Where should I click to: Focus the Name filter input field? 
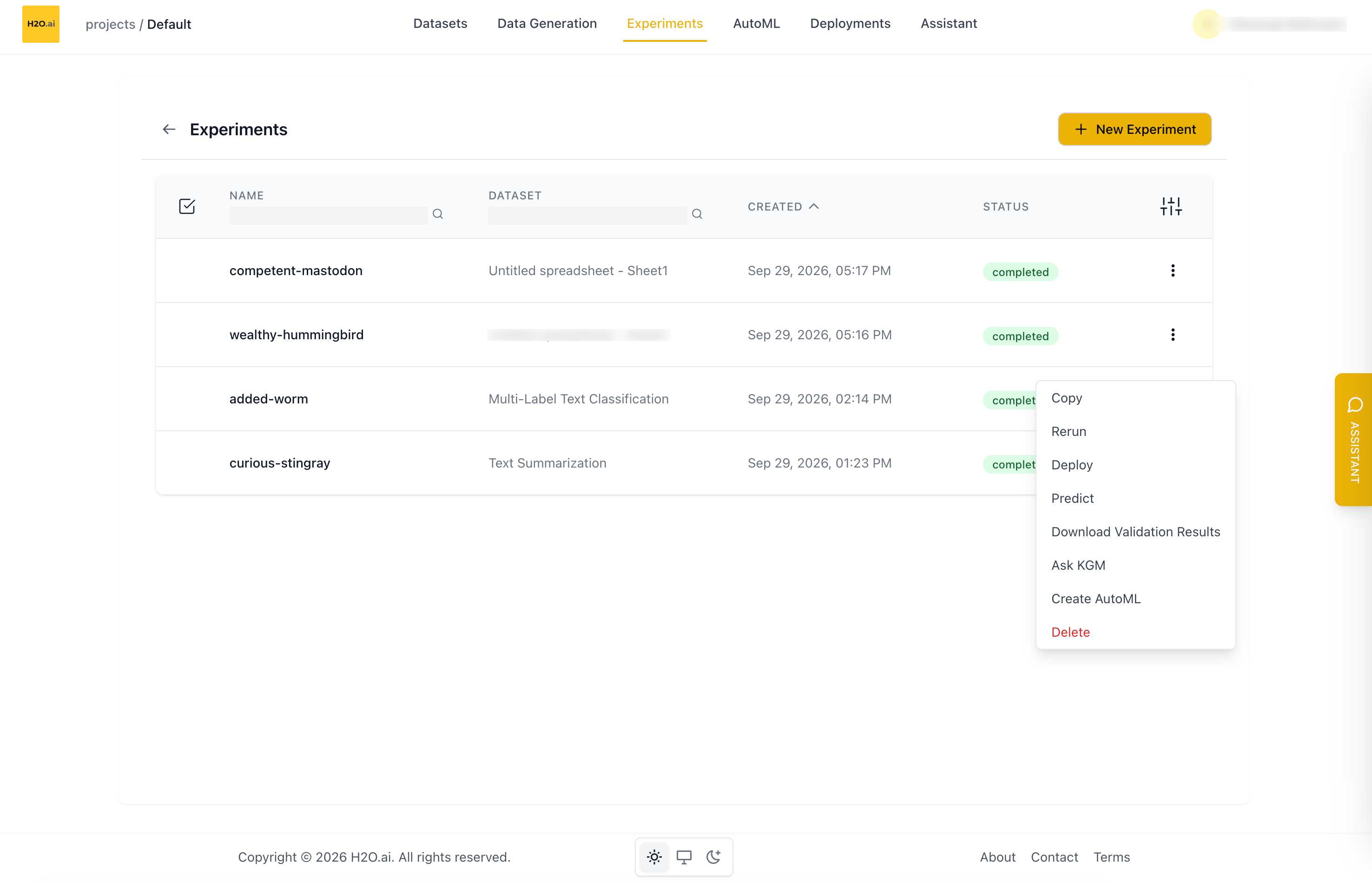(329, 215)
